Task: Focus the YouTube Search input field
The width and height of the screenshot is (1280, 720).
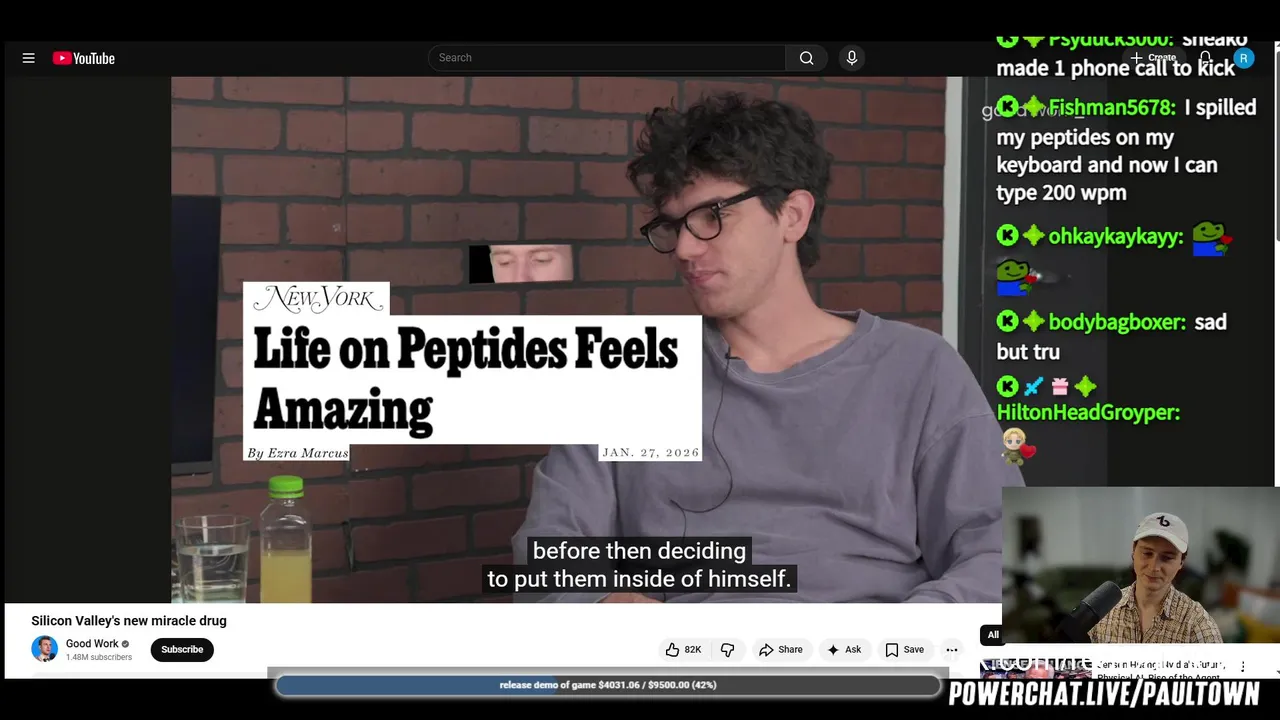Action: pos(606,58)
